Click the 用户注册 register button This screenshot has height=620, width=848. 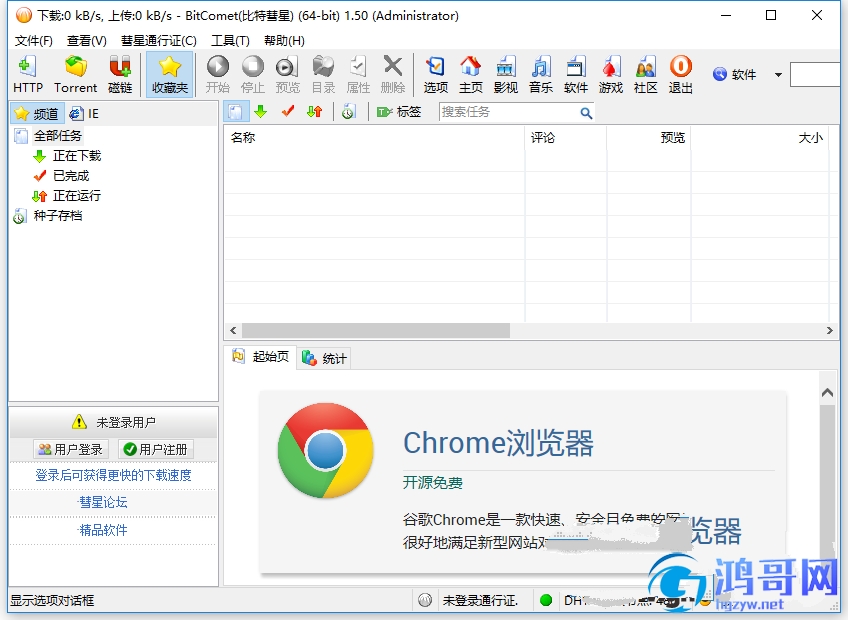click(x=156, y=450)
